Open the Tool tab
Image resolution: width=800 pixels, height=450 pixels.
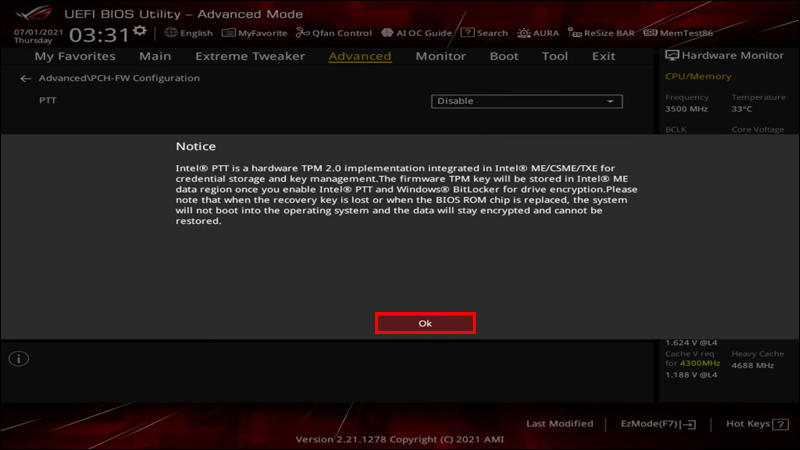(x=555, y=56)
